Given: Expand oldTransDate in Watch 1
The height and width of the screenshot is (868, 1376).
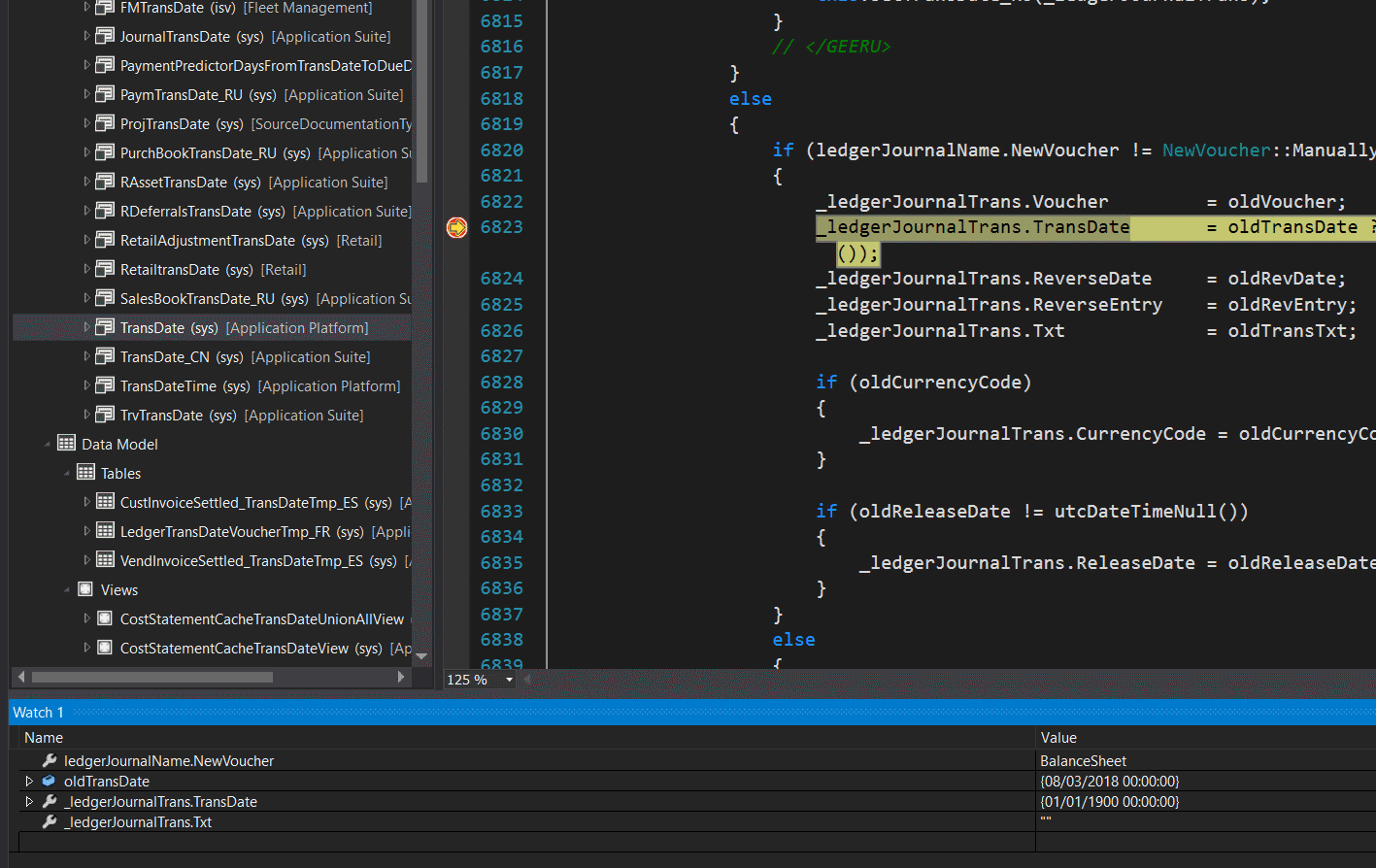Looking at the screenshot, I should pyautogui.click(x=29, y=781).
